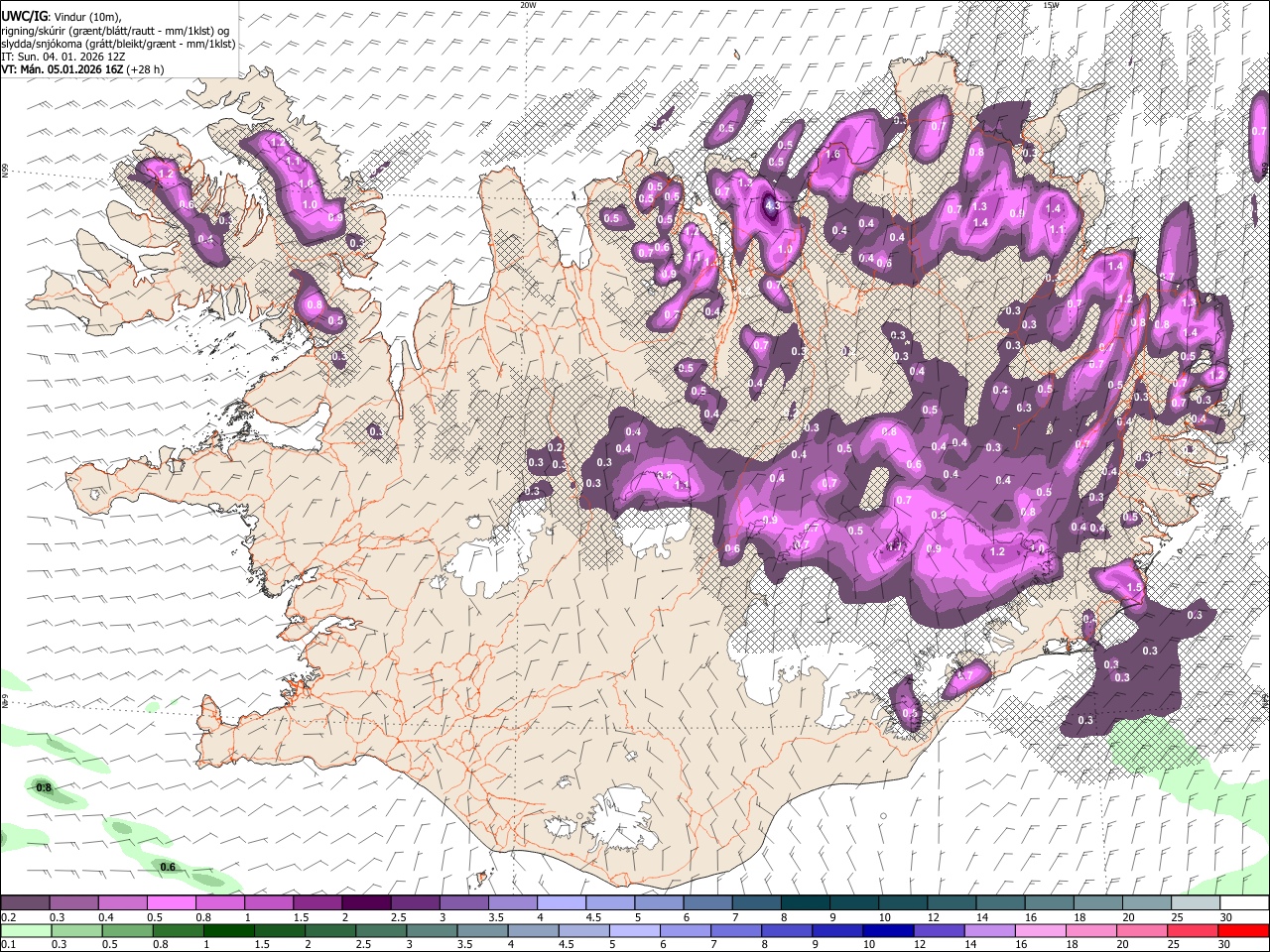The height and width of the screenshot is (952, 1270).
Task: Click the royal blue swatch labeled 9 in rain legend
Action: pyautogui.click(x=836, y=930)
